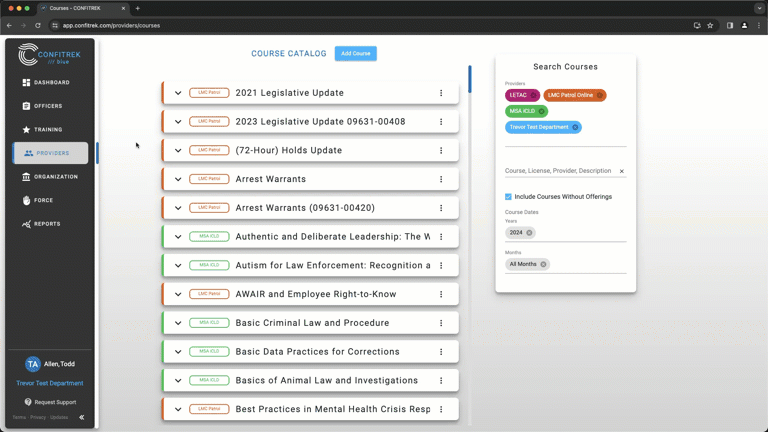Open the browser three-dot menu
The height and width of the screenshot is (432, 768).
759,25
